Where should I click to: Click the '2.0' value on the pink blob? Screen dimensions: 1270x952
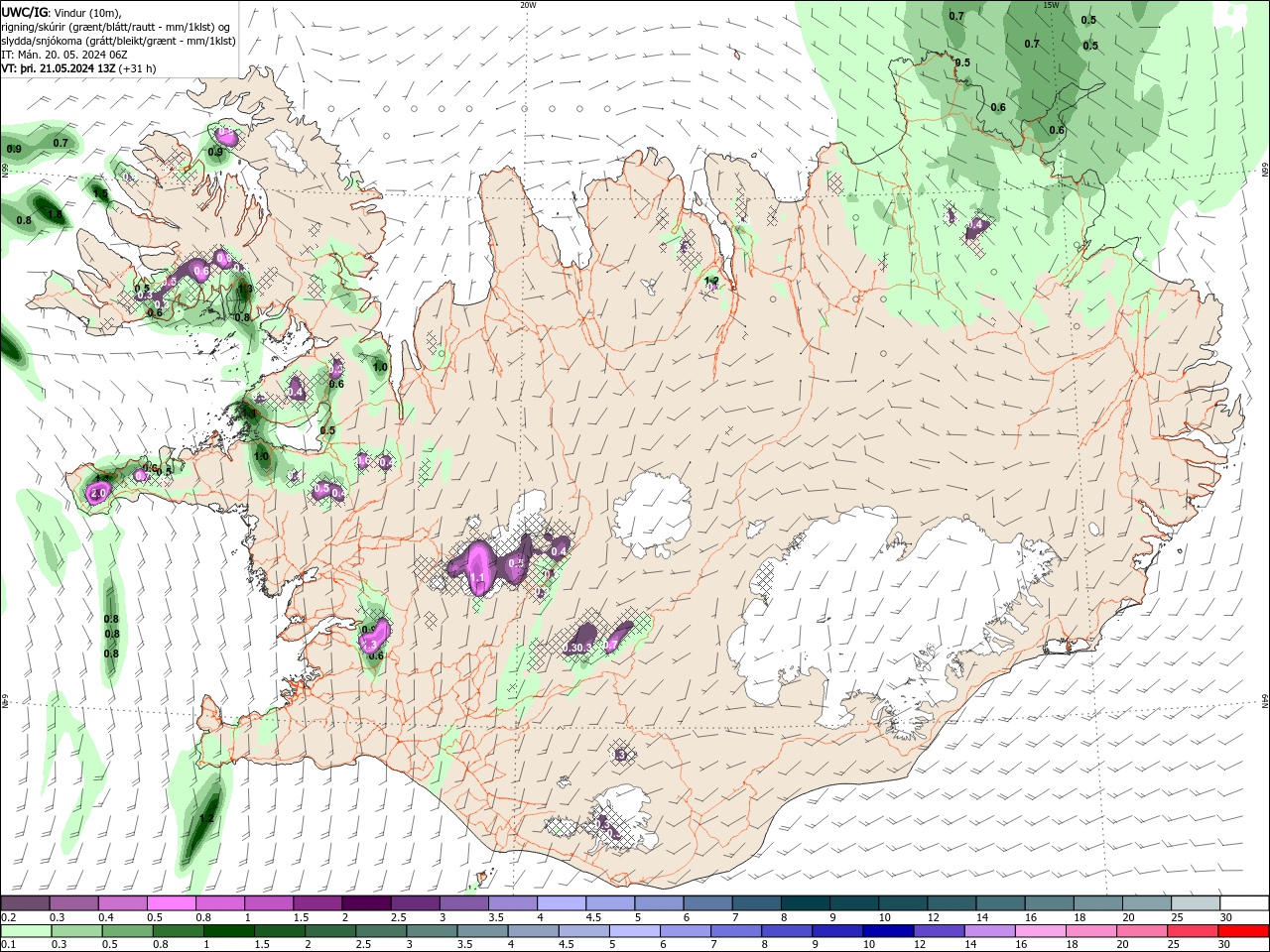[x=98, y=493]
